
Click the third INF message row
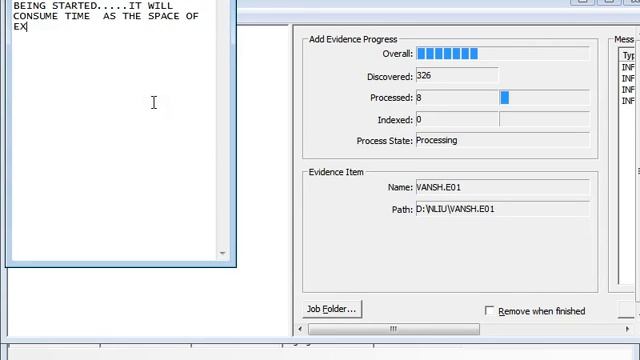coord(627,89)
